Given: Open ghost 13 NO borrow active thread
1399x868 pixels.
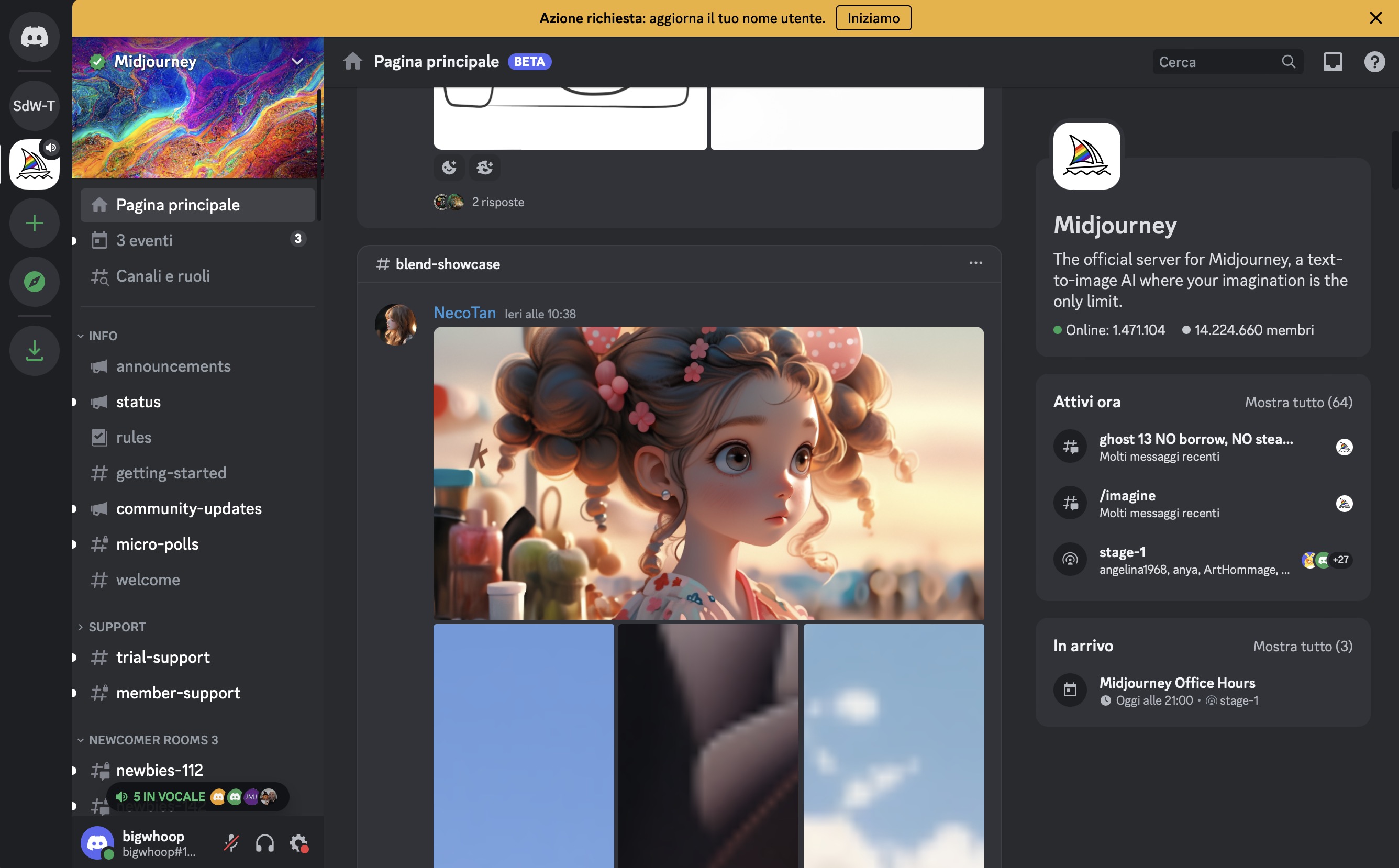Looking at the screenshot, I should coord(1202,447).
